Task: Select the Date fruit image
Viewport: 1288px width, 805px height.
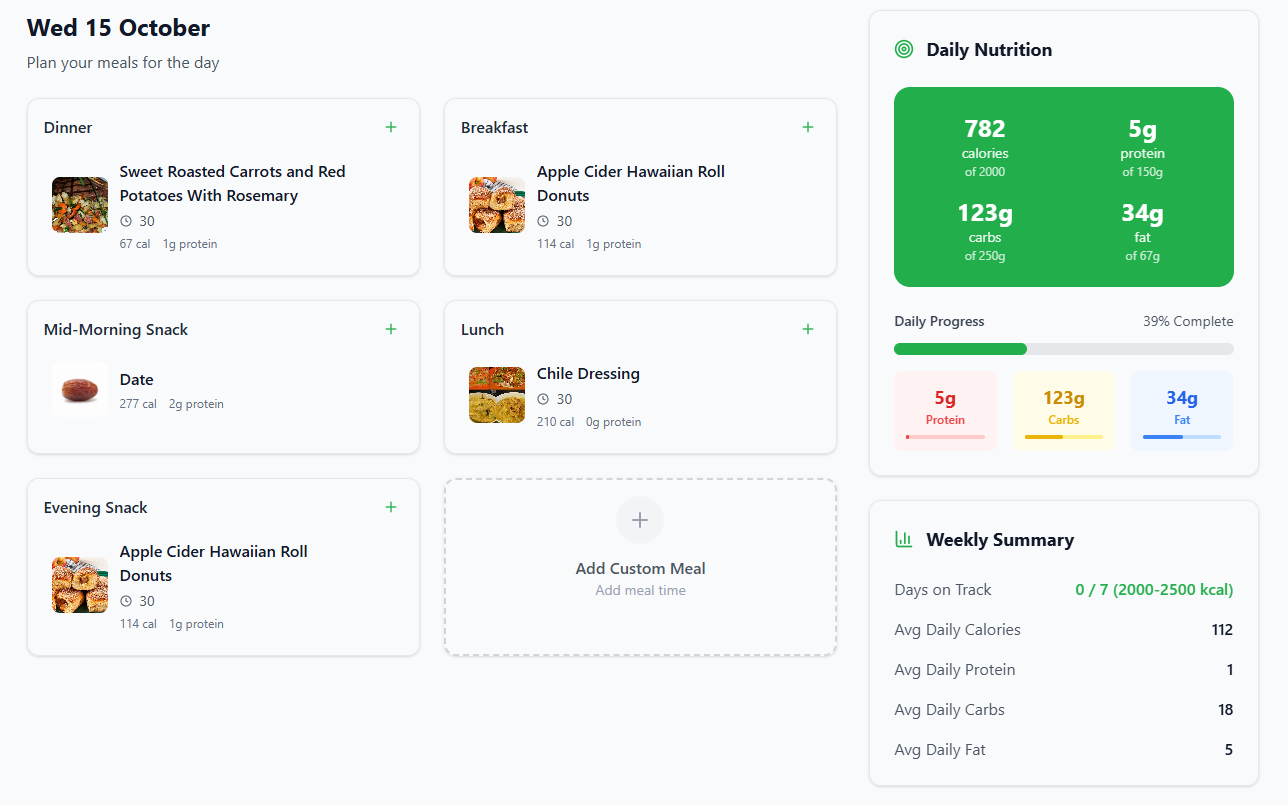Action: (80, 389)
